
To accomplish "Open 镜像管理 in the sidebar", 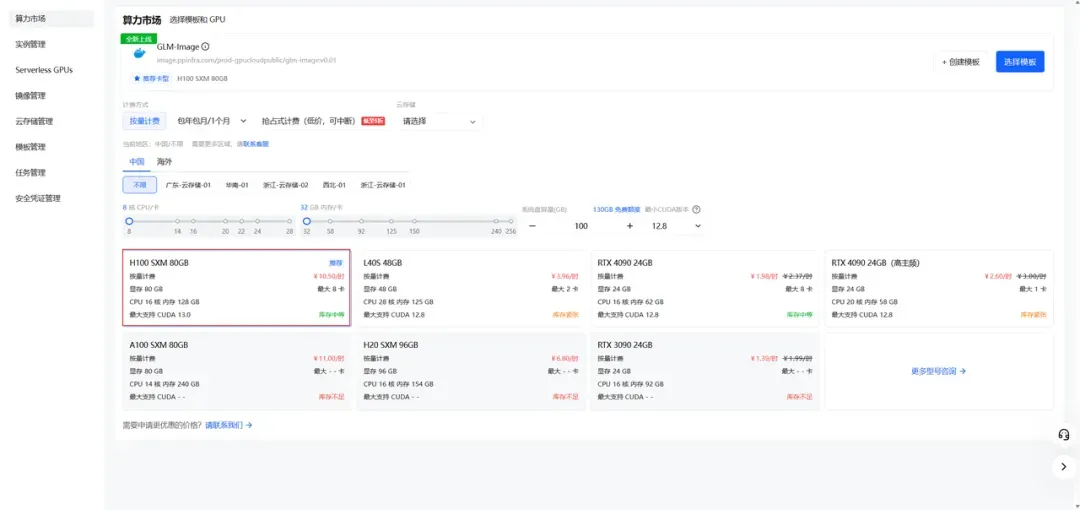I will pyautogui.click(x=31, y=96).
